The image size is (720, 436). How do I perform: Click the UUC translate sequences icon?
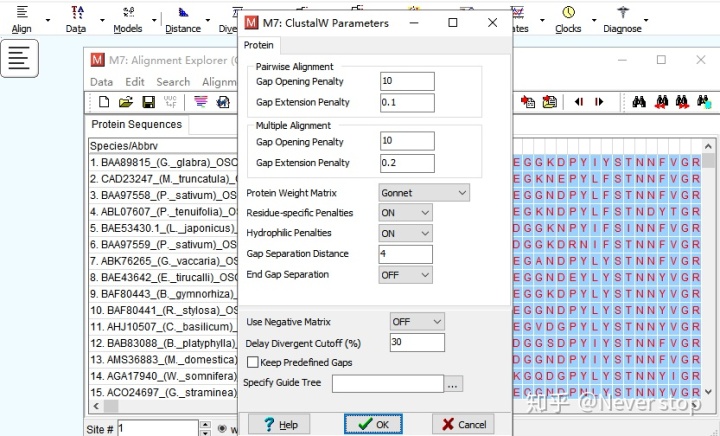point(170,101)
